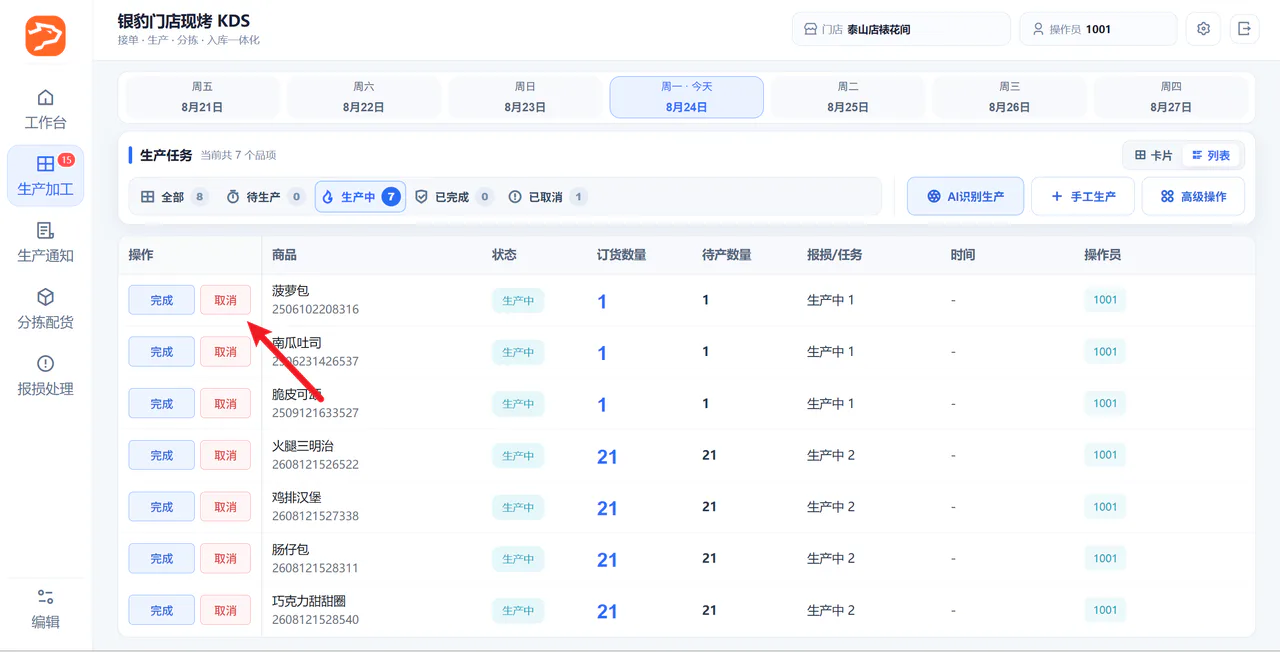
Task: Open 分拣配货 in the sidebar
Action: coord(46,310)
